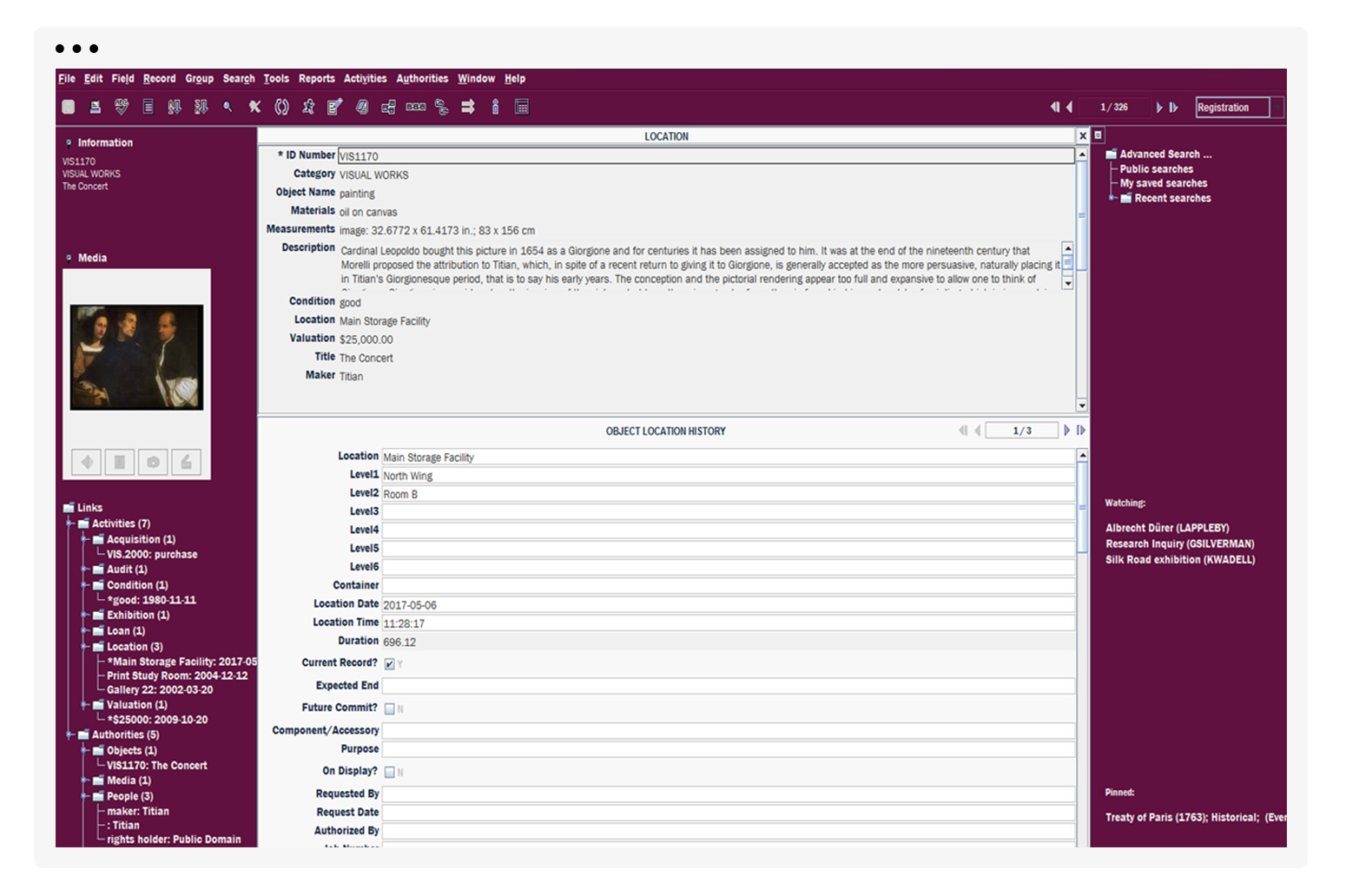
Task: Enable the Future Commit checkbox
Action: pos(389,709)
